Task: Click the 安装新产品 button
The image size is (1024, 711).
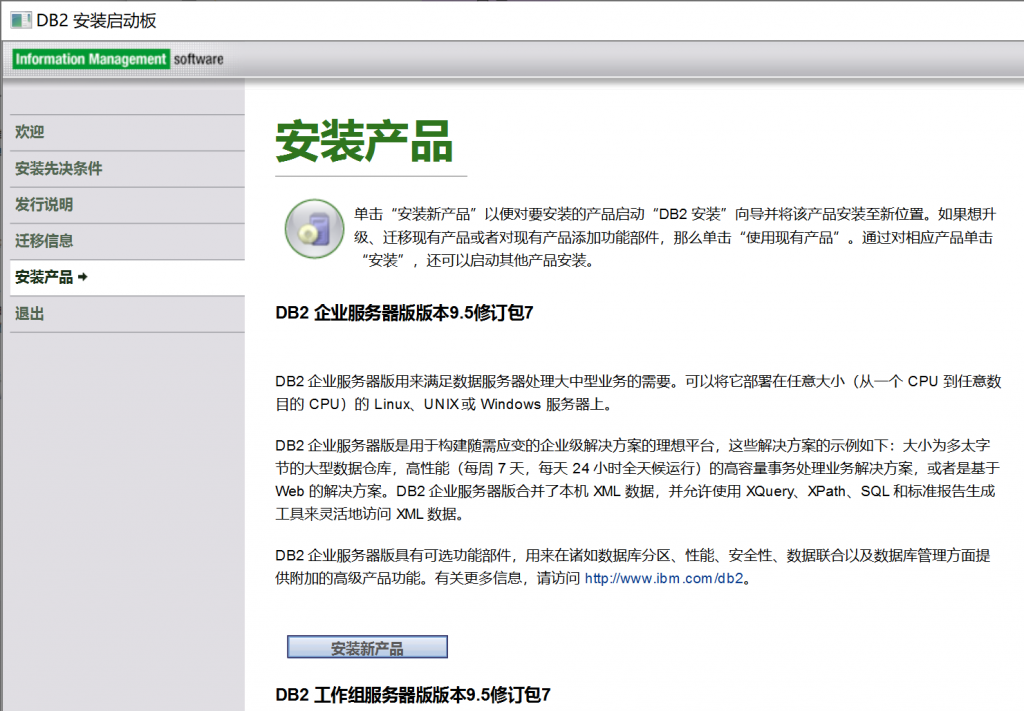Action: (x=367, y=647)
